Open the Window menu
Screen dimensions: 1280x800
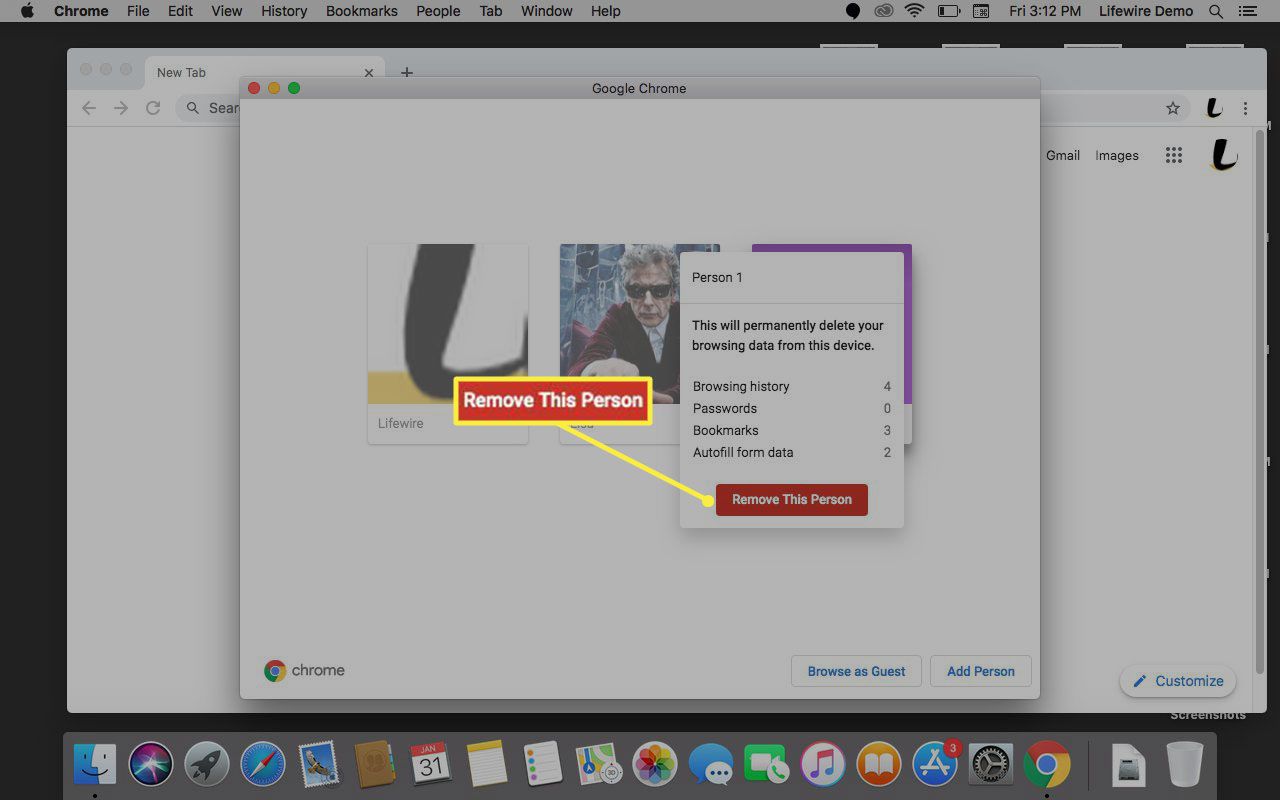tap(547, 11)
